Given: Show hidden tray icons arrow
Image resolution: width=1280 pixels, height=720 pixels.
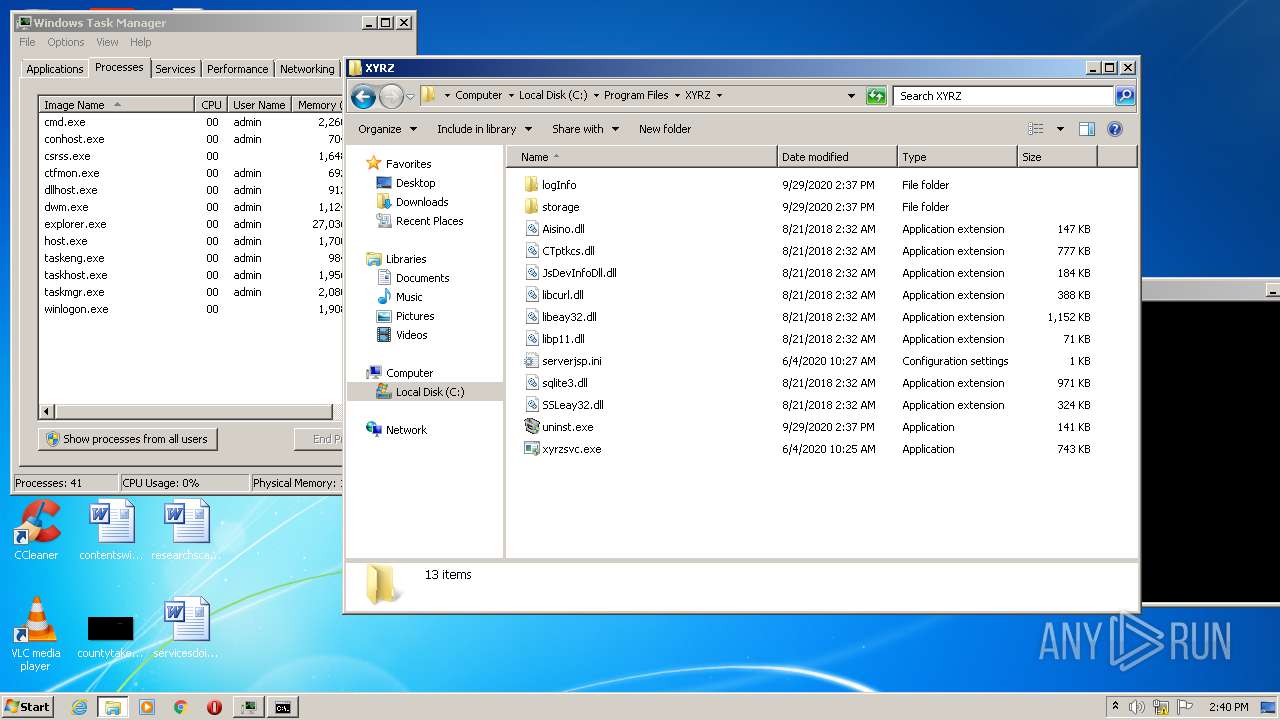Looking at the screenshot, I should 1115,707.
